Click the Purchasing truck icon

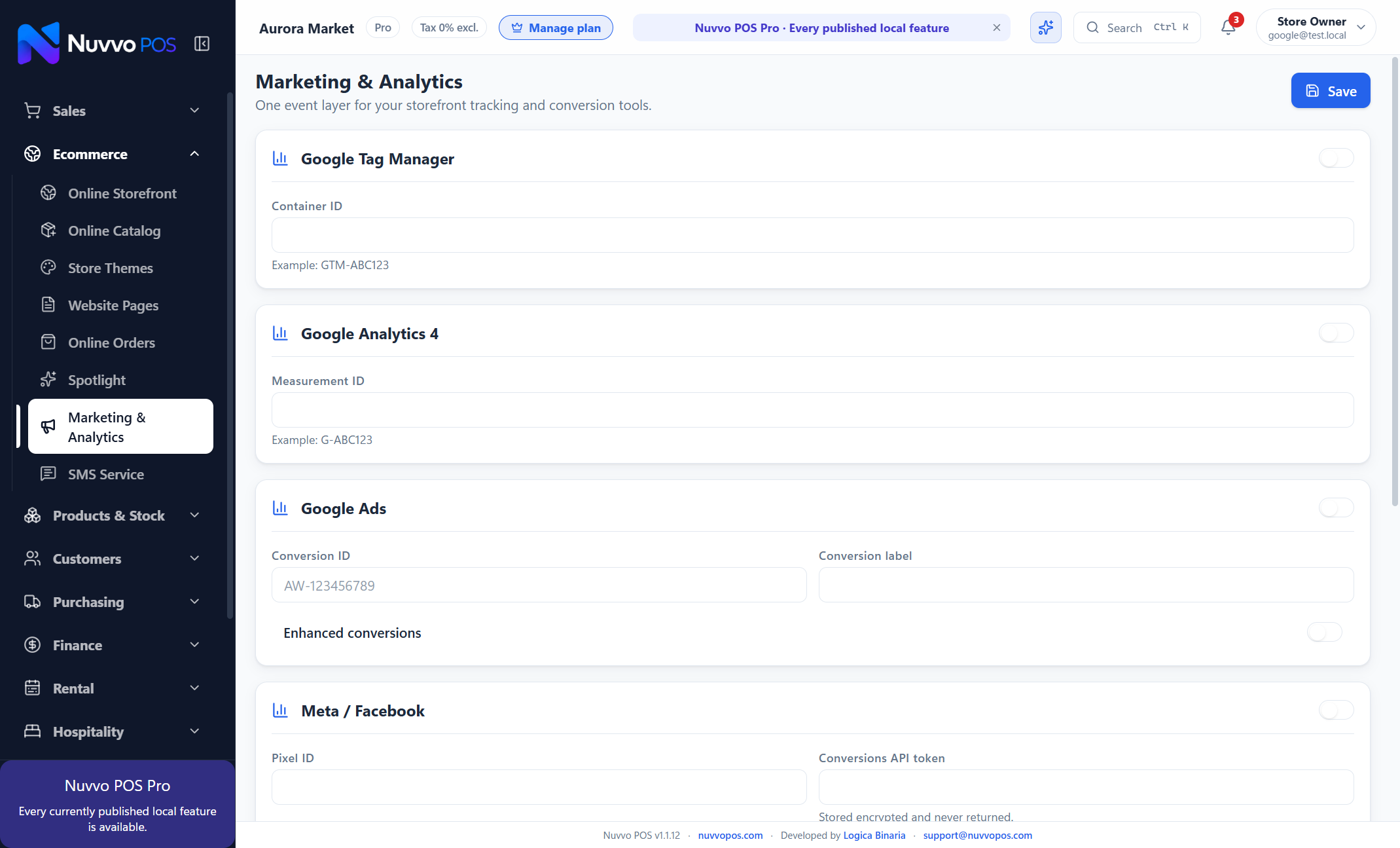click(33, 602)
